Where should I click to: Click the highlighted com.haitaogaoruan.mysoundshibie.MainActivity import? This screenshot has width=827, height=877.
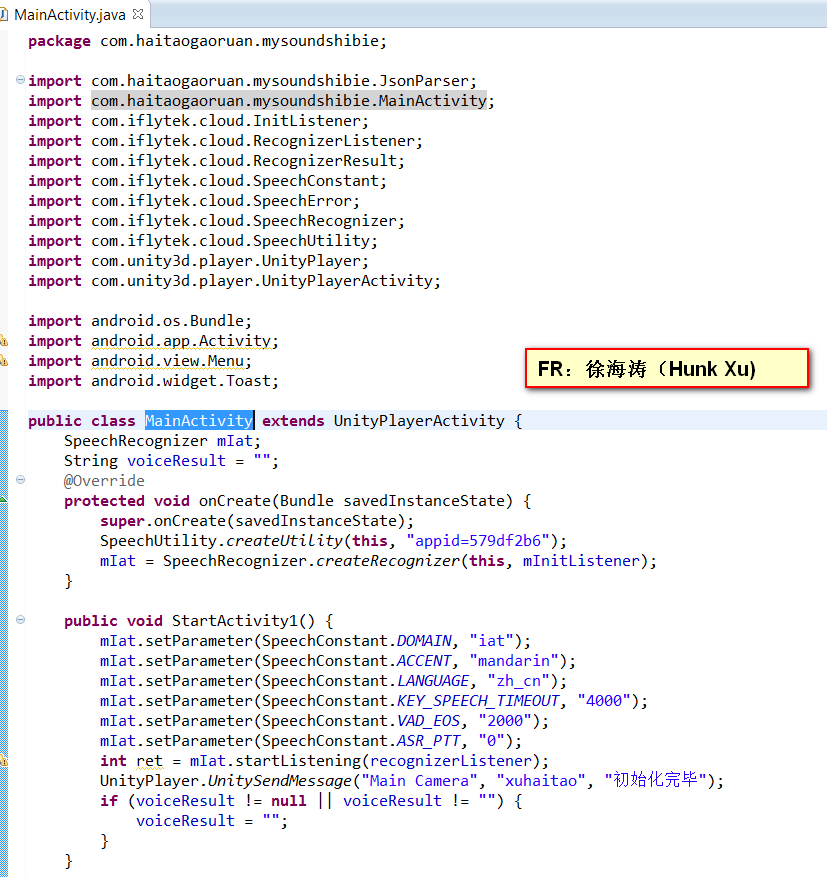(289, 101)
